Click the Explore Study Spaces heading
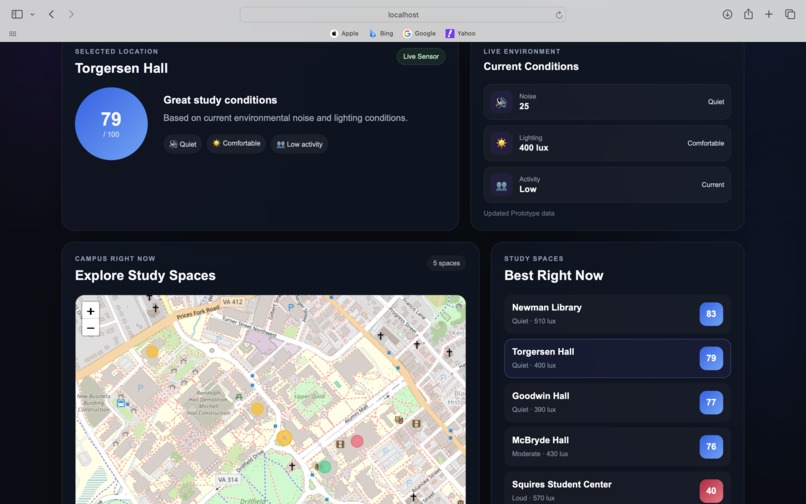Viewport: 806px width, 504px height. 145,276
